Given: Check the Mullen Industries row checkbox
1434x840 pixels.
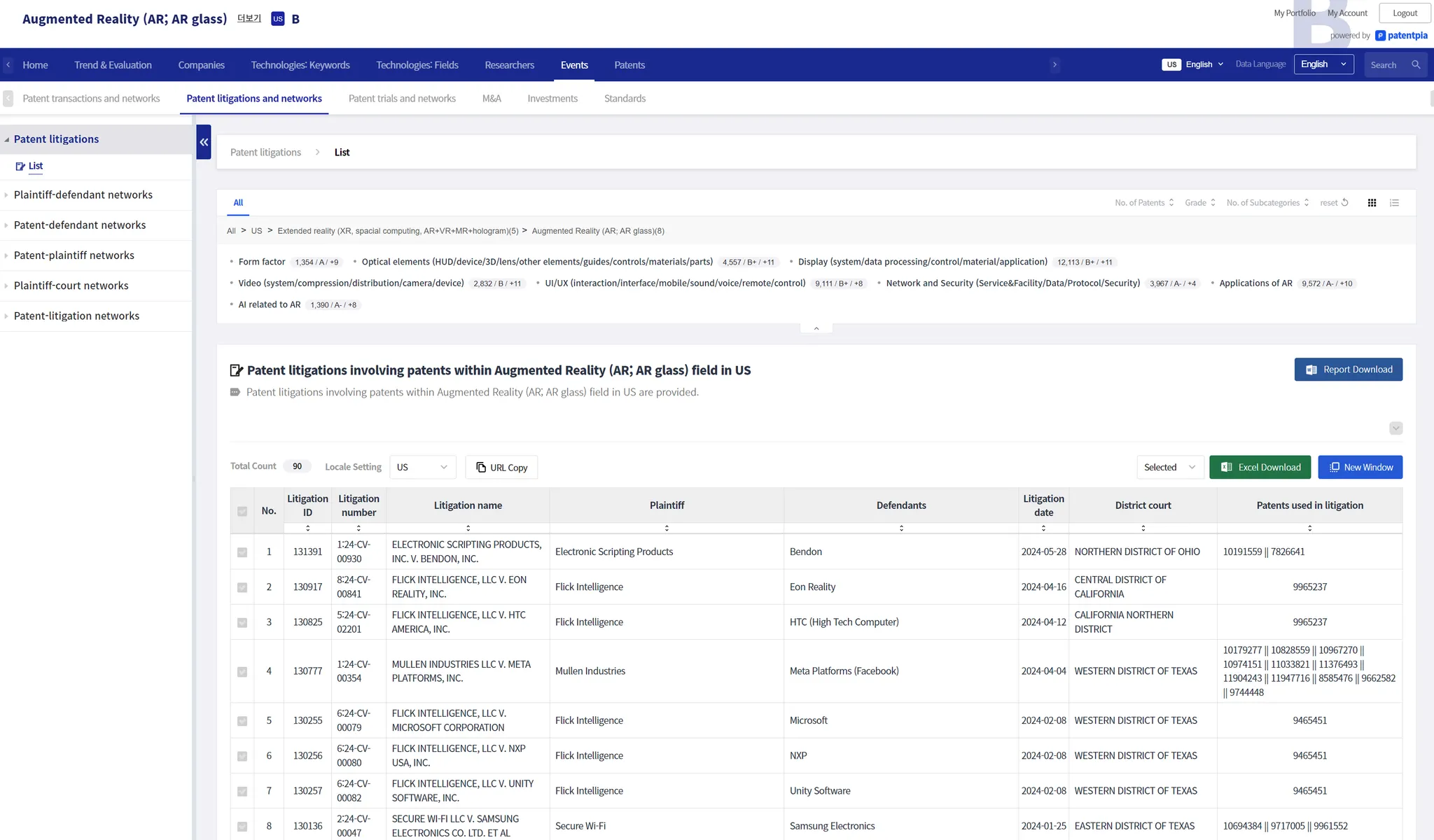Looking at the screenshot, I should click(x=242, y=672).
